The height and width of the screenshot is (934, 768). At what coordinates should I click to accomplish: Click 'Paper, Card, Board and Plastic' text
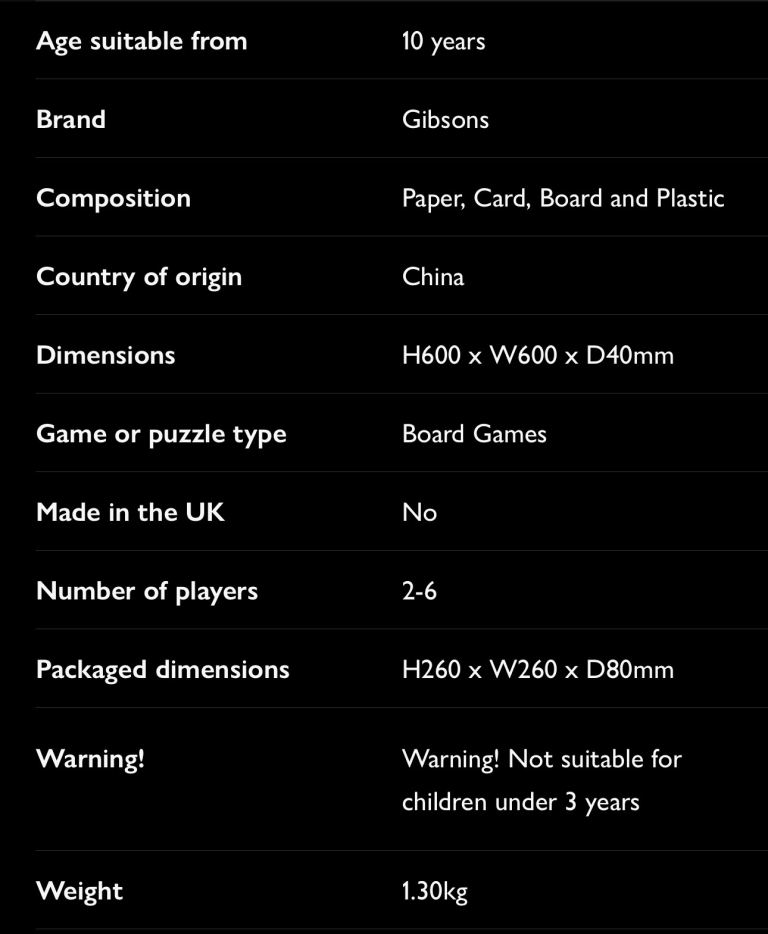[562, 198]
